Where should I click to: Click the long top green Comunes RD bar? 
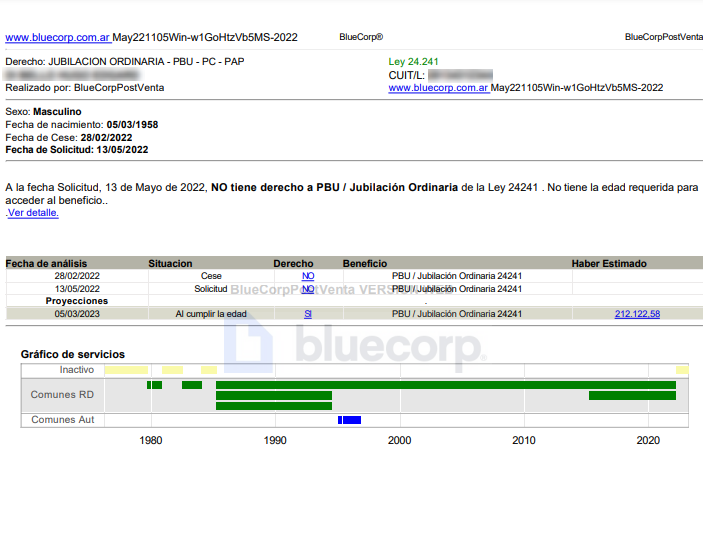click(446, 385)
